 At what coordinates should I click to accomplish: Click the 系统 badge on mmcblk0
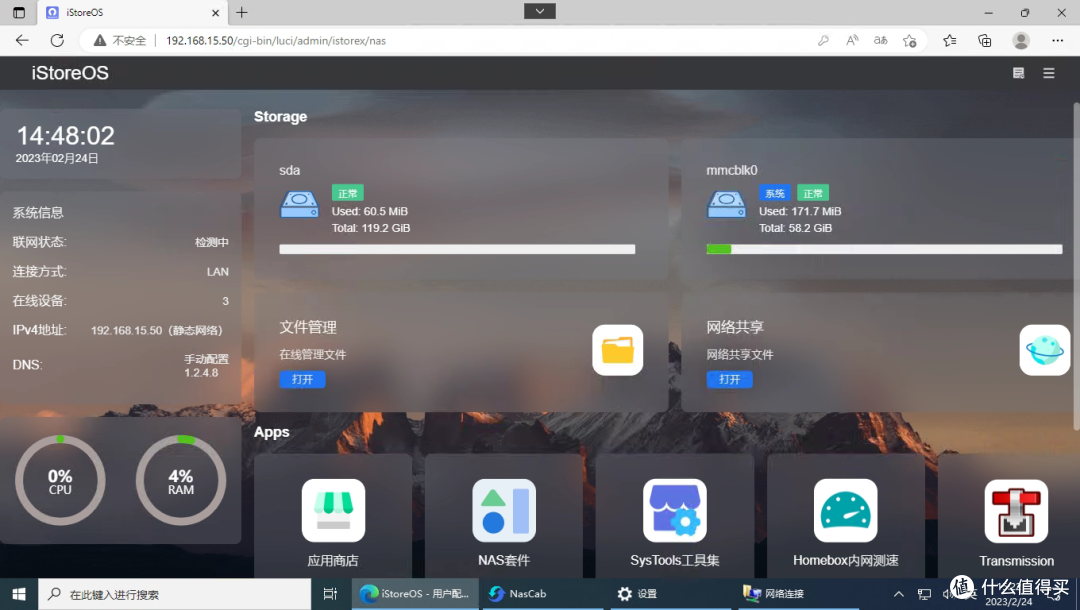click(774, 192)
